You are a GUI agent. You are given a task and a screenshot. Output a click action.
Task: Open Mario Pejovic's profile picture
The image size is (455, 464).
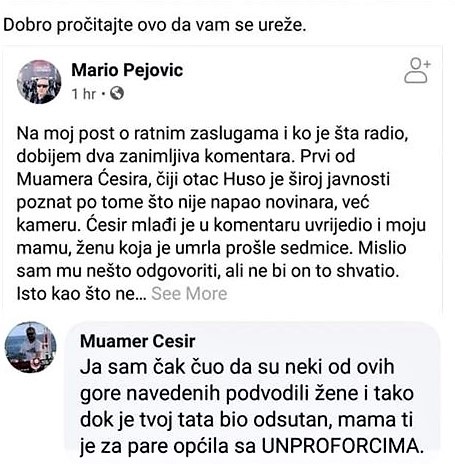[39, 82]
